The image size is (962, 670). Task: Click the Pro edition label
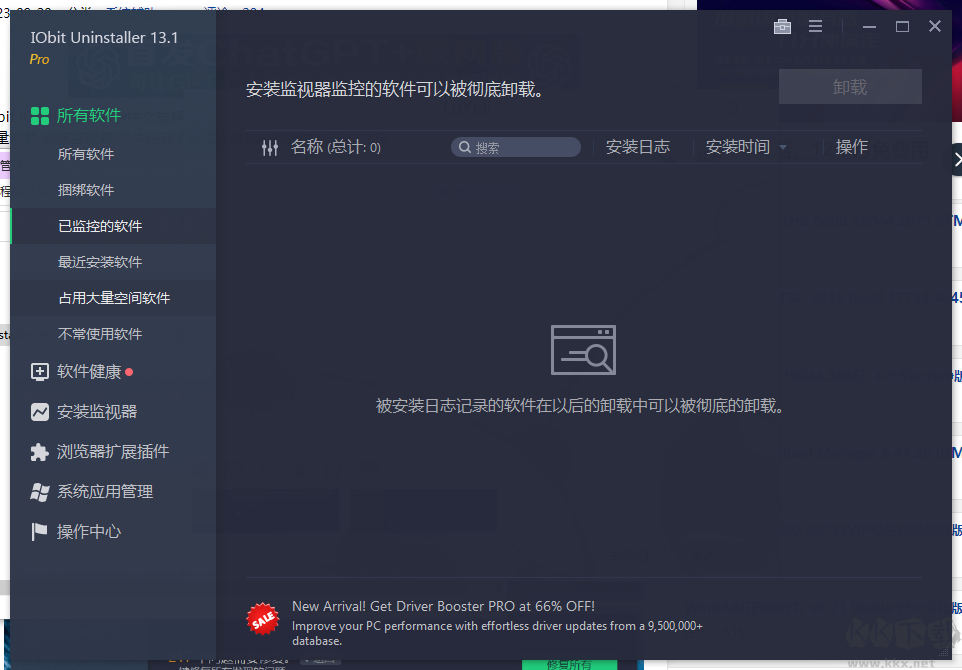click(39, 60)
